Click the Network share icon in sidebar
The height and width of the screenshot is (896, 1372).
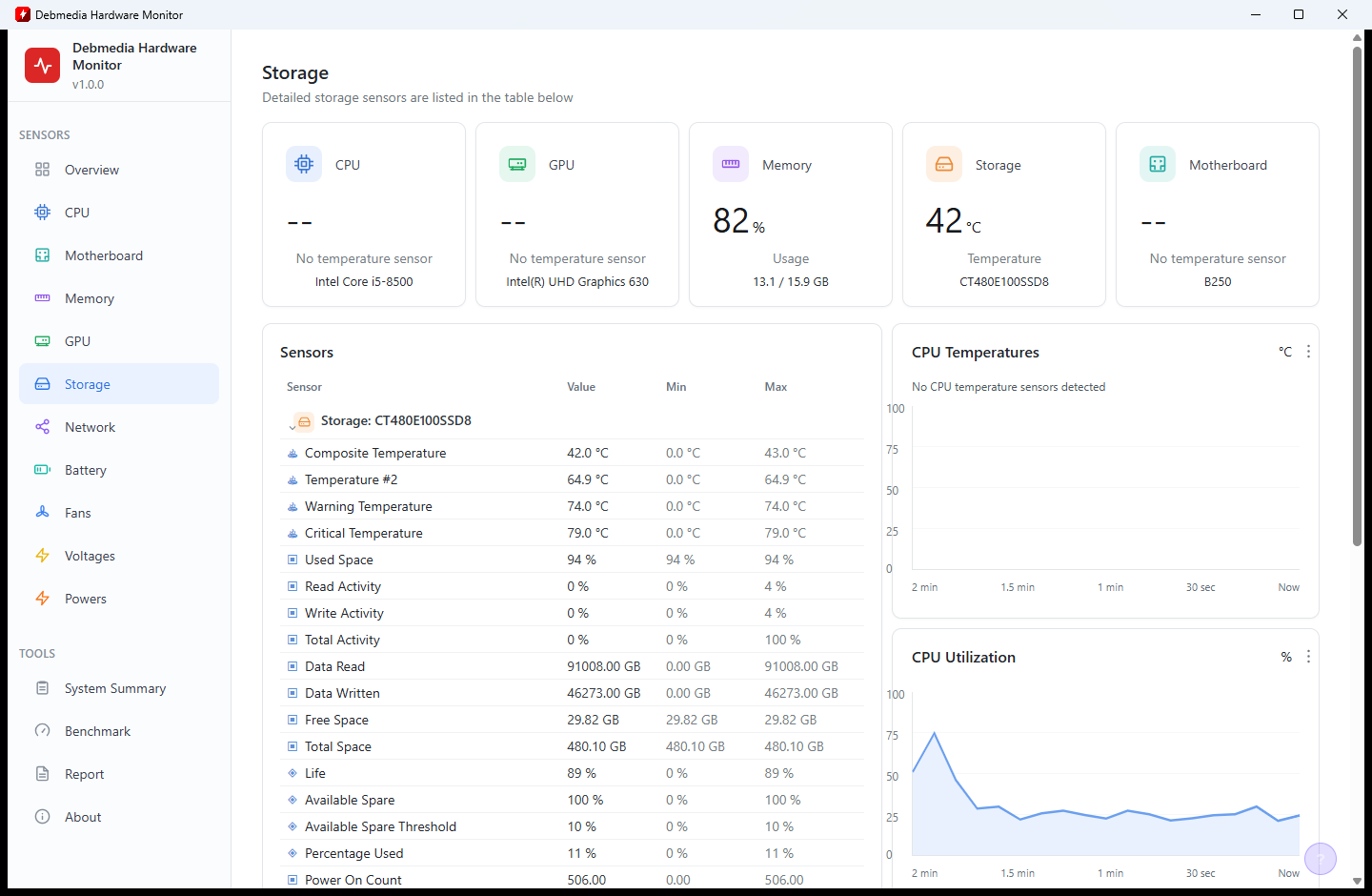point(42,427)
